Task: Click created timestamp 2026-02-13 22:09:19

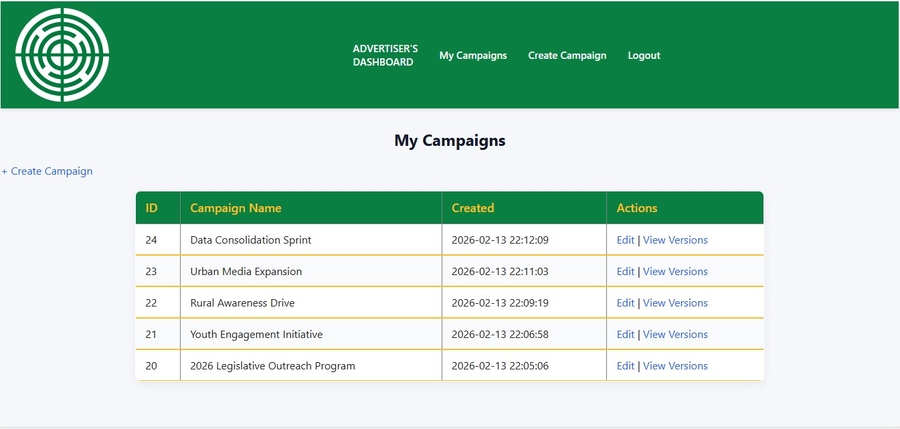Action: coord(500,303)
